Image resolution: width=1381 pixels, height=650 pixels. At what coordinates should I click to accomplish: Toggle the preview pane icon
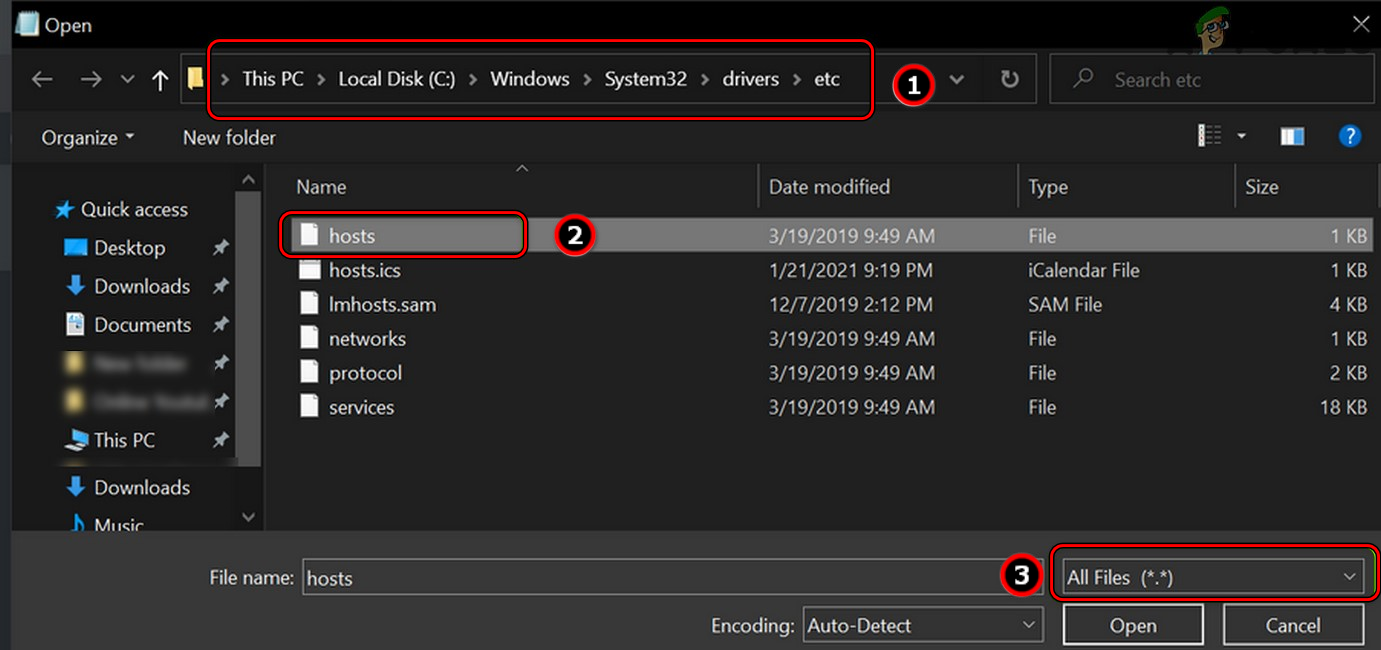1292,136
